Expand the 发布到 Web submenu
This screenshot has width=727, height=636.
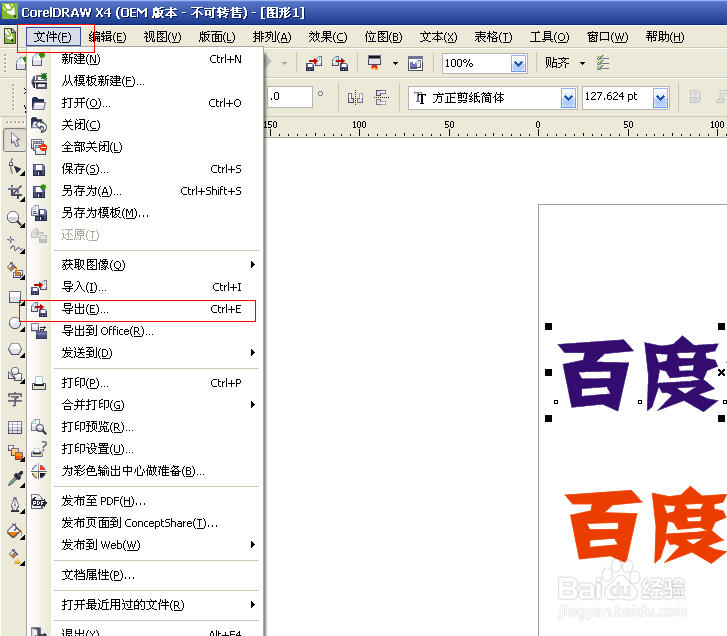pos(253,545)
